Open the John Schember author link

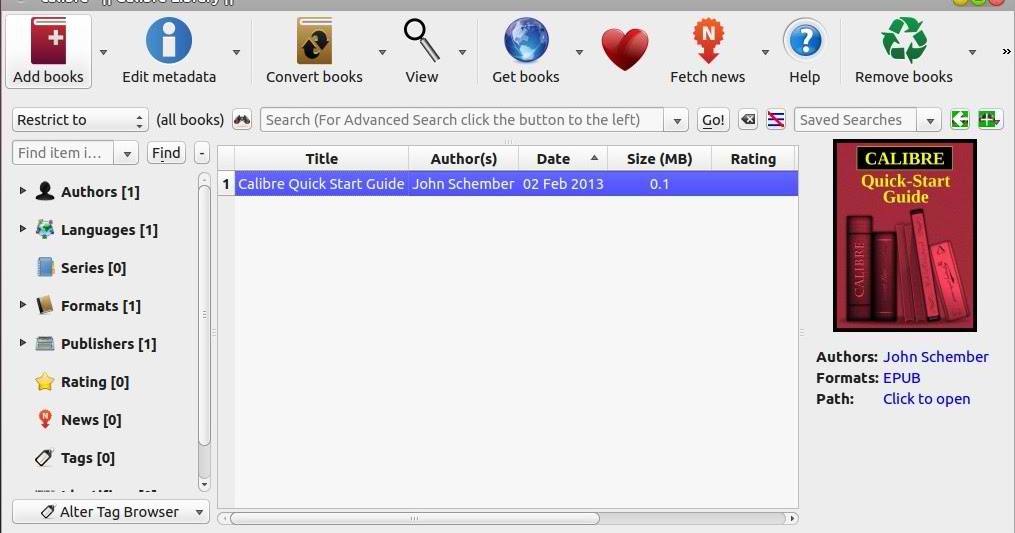coord(935,357)
